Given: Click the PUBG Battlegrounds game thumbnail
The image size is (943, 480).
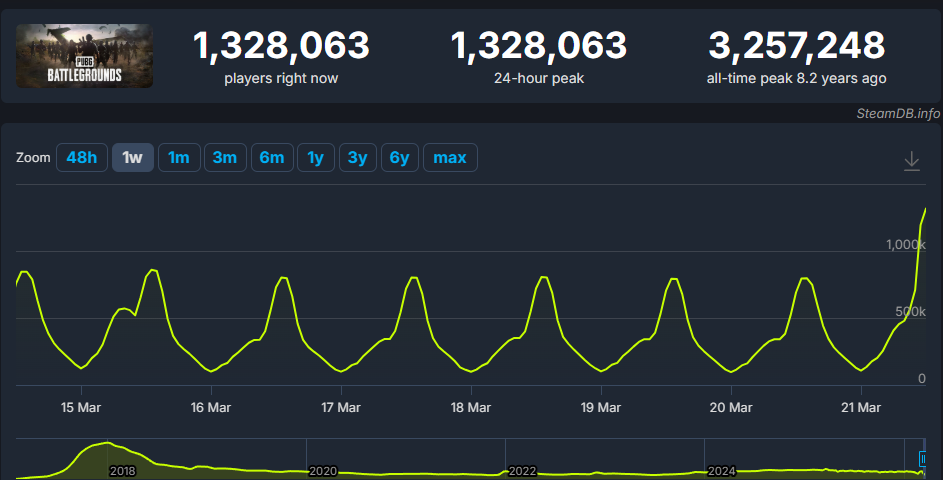Looking at the screenshot, I should (x=85, y=56).
